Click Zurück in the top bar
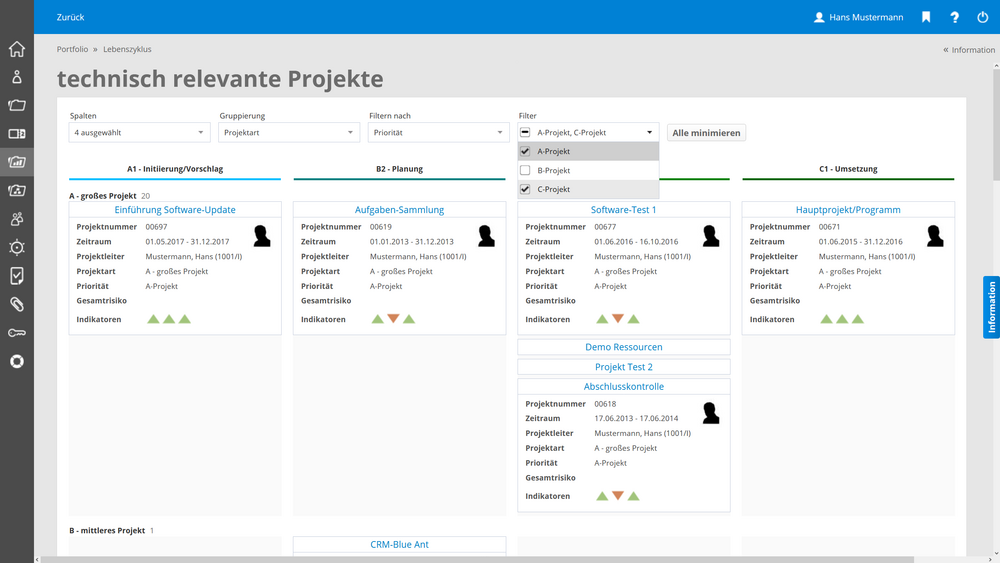The width and height of the screenshot is (1000, 563). coord(70,17)
